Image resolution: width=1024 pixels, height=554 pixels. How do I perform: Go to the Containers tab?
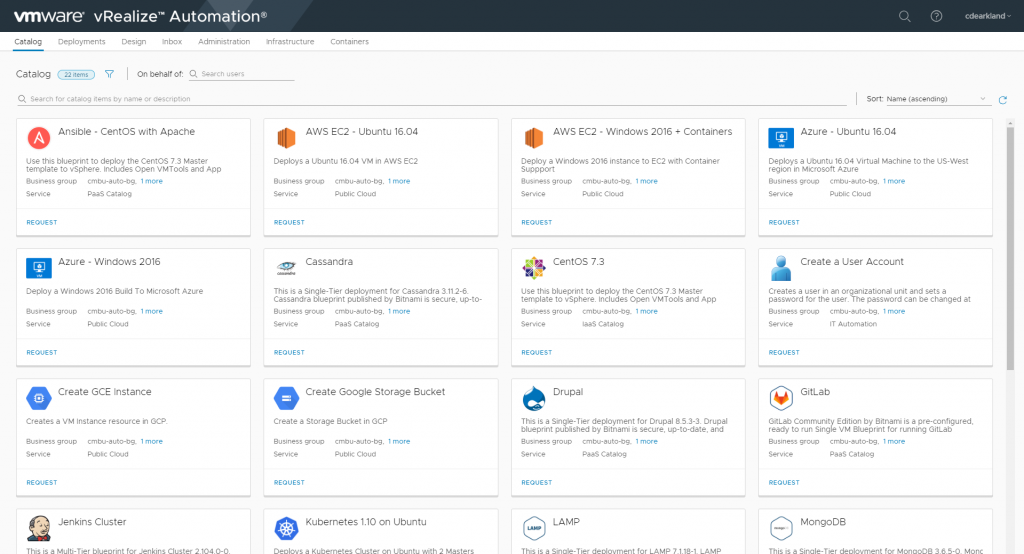349,42
